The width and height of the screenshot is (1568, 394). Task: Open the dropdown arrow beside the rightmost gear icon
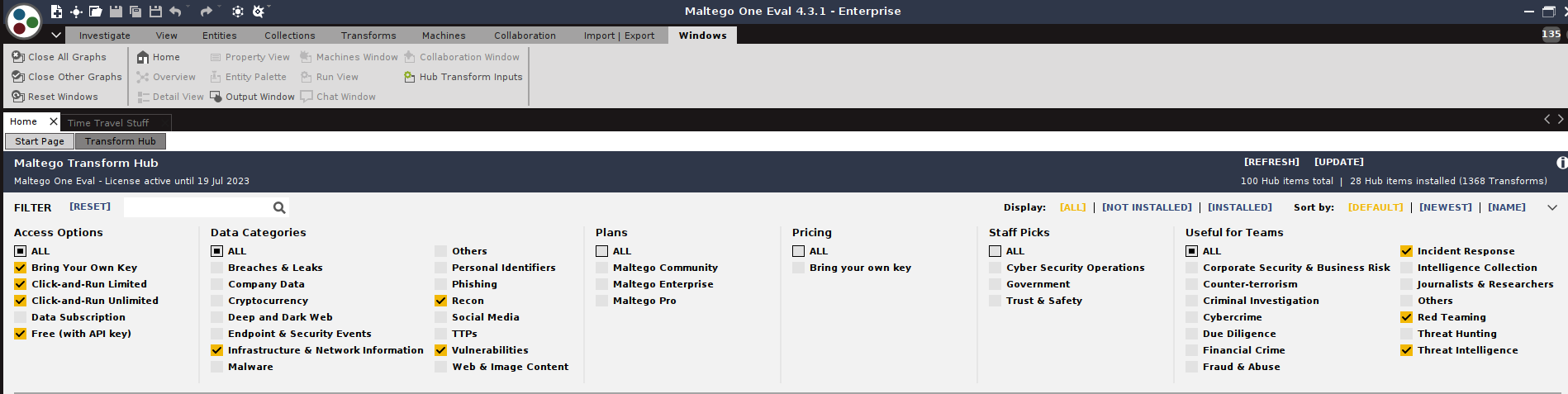point(269,8)
